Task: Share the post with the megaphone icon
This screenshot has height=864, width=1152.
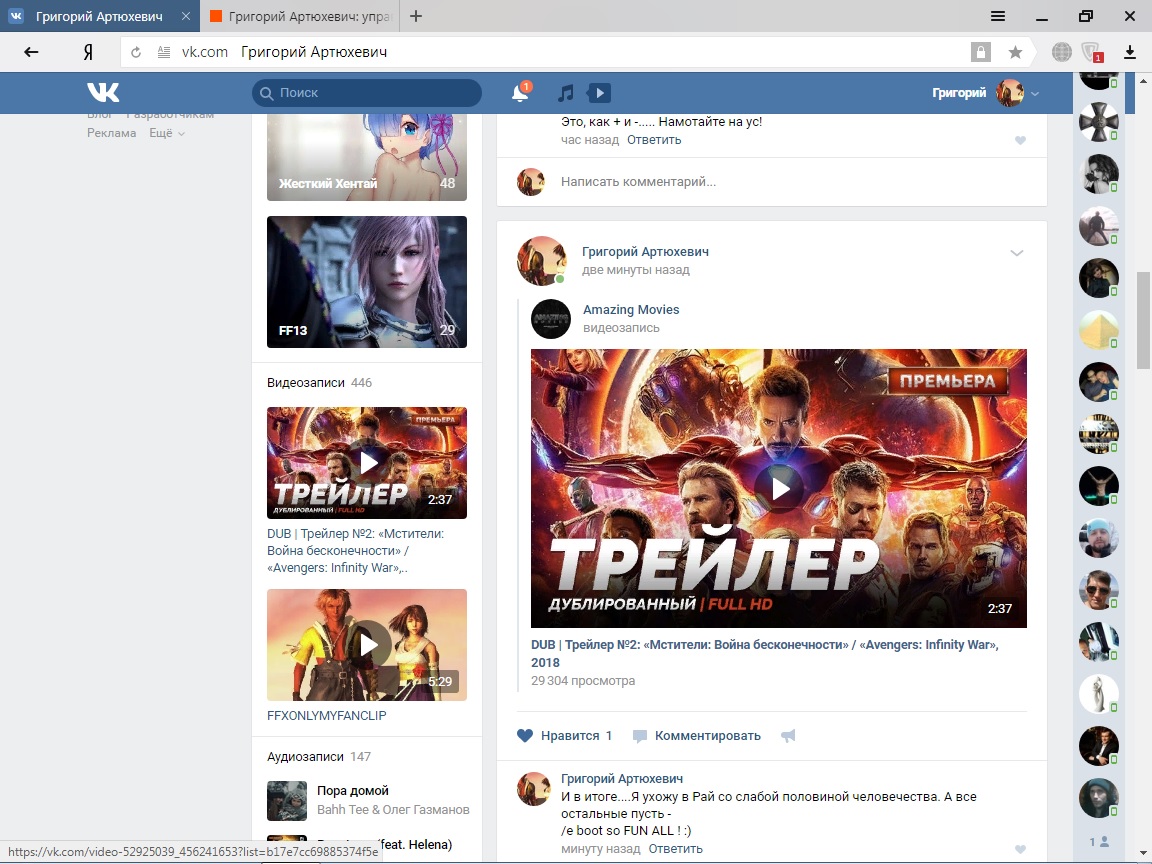Action: (x=788, y=735)
